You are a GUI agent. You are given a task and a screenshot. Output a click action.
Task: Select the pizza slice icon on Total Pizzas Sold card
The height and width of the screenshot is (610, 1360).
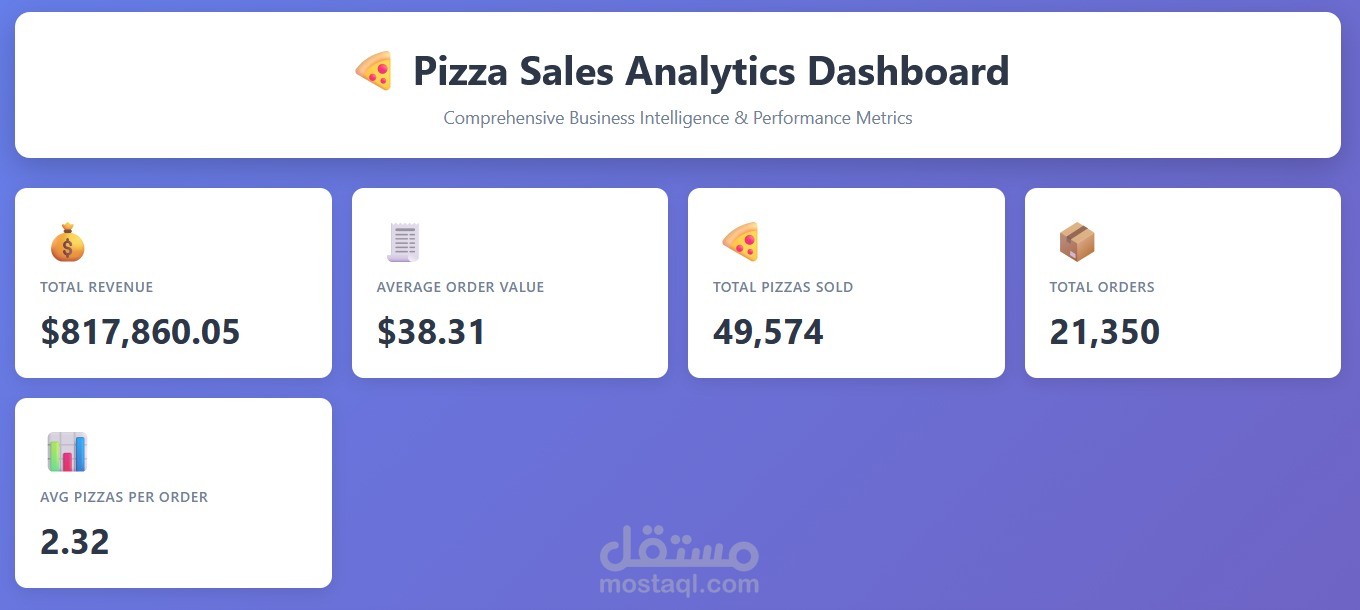pos(740,241)
